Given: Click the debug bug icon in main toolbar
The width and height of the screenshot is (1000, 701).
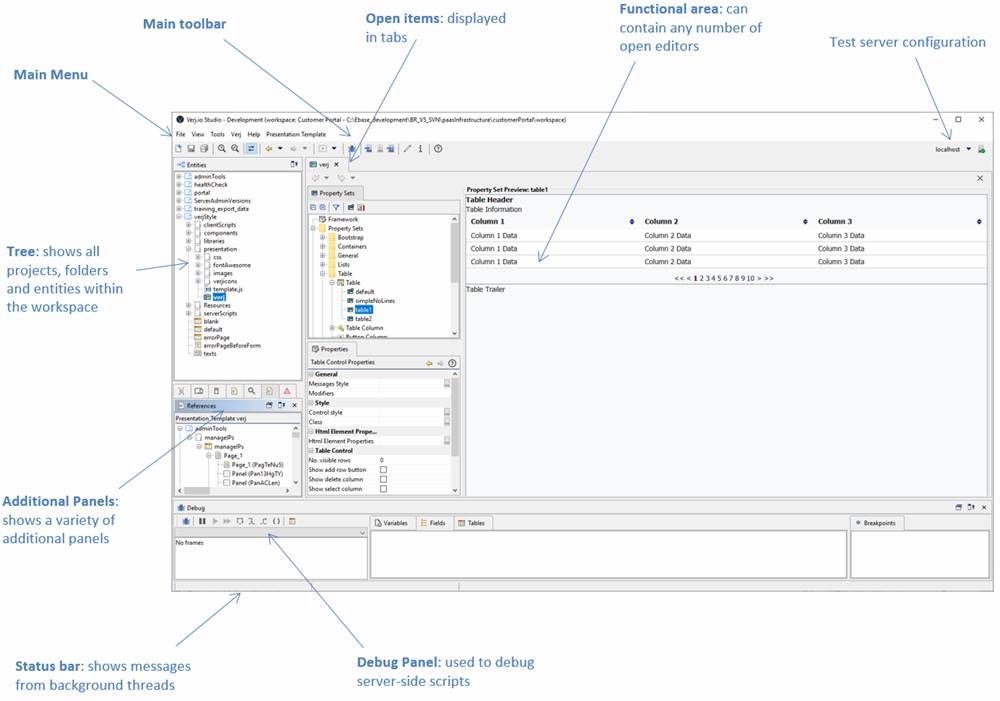Looking at the screenshot, I should [351, 149].
